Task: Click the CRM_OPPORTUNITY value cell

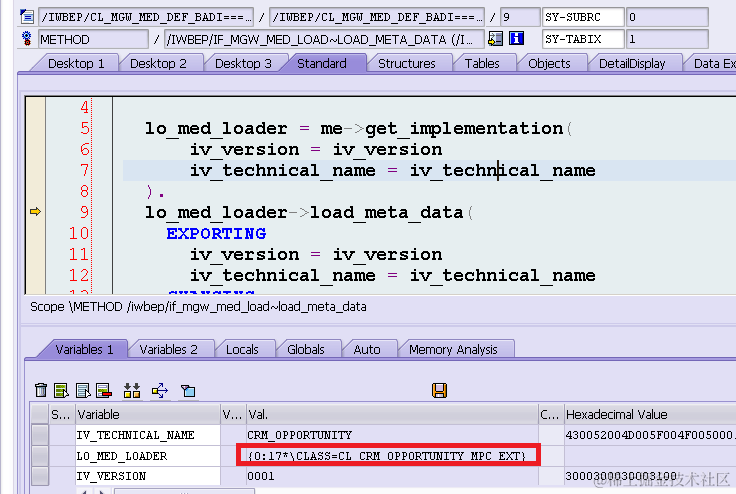Action: (391, 435)
